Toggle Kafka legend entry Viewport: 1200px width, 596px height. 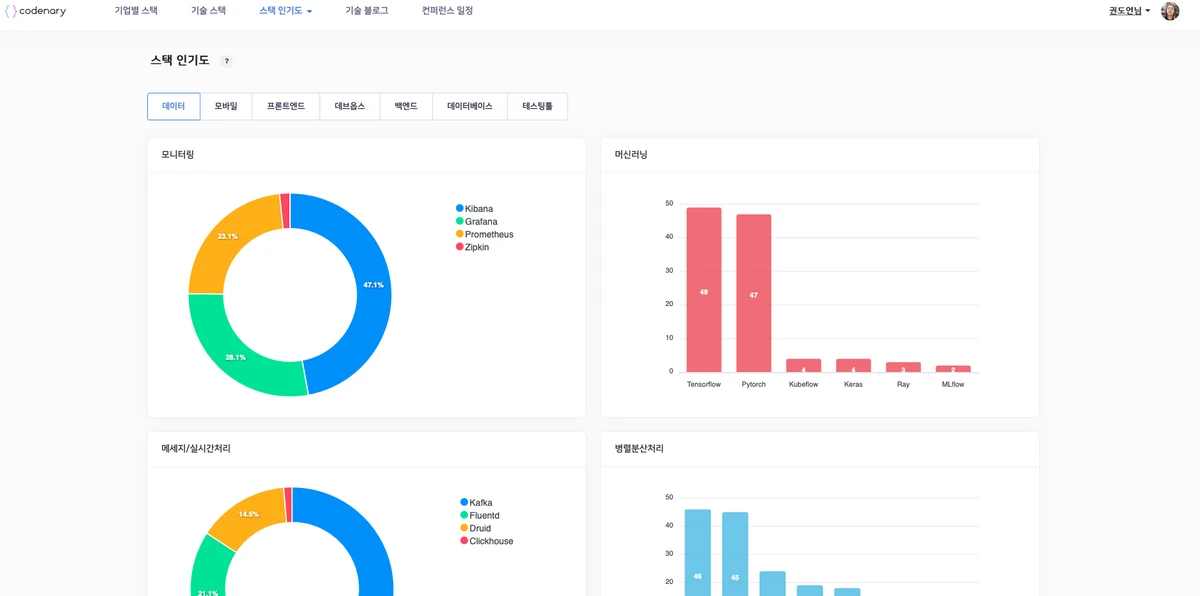pyautogui.click(x=477, y=503)
